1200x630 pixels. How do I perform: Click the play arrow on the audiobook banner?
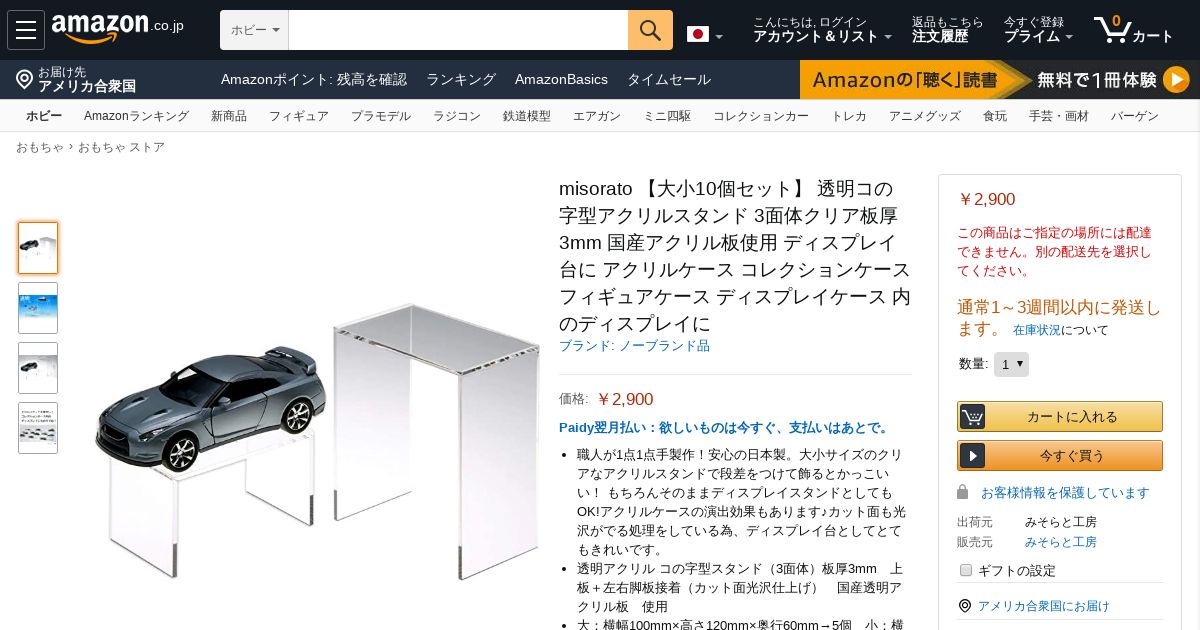coord(1176,79)
